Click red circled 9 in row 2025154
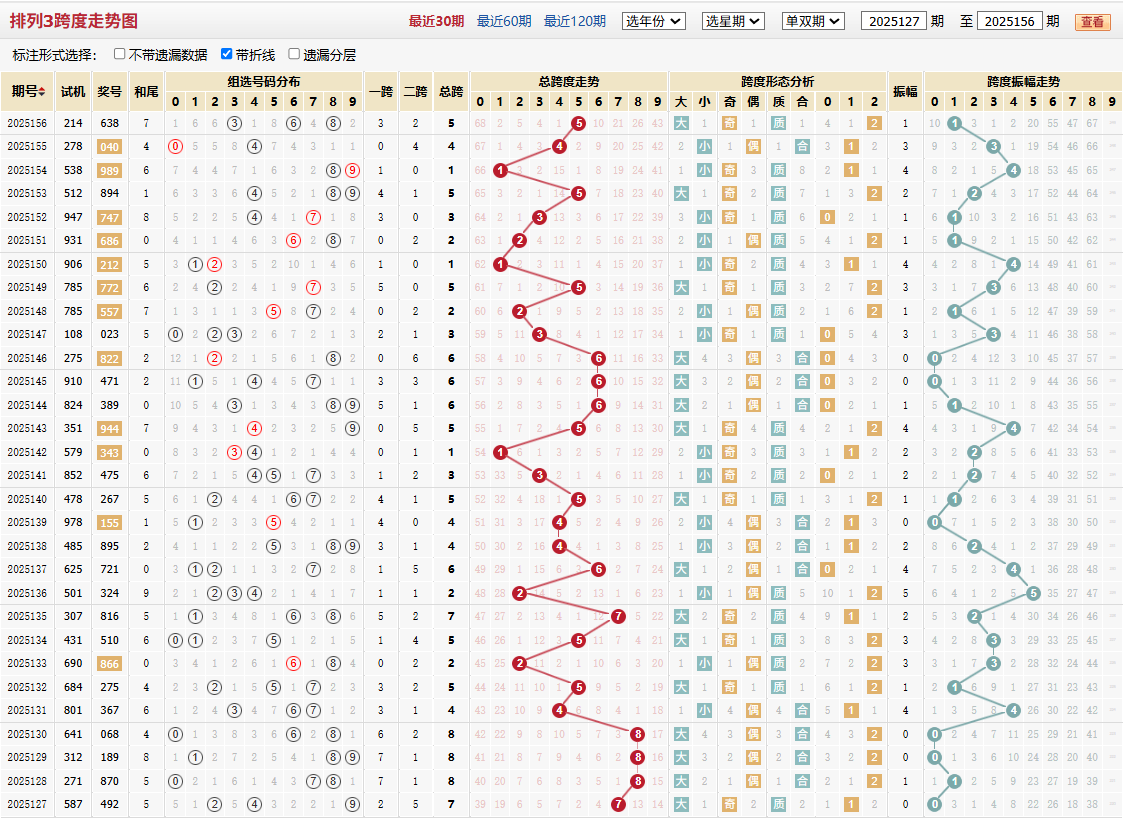 coord(352,170)
